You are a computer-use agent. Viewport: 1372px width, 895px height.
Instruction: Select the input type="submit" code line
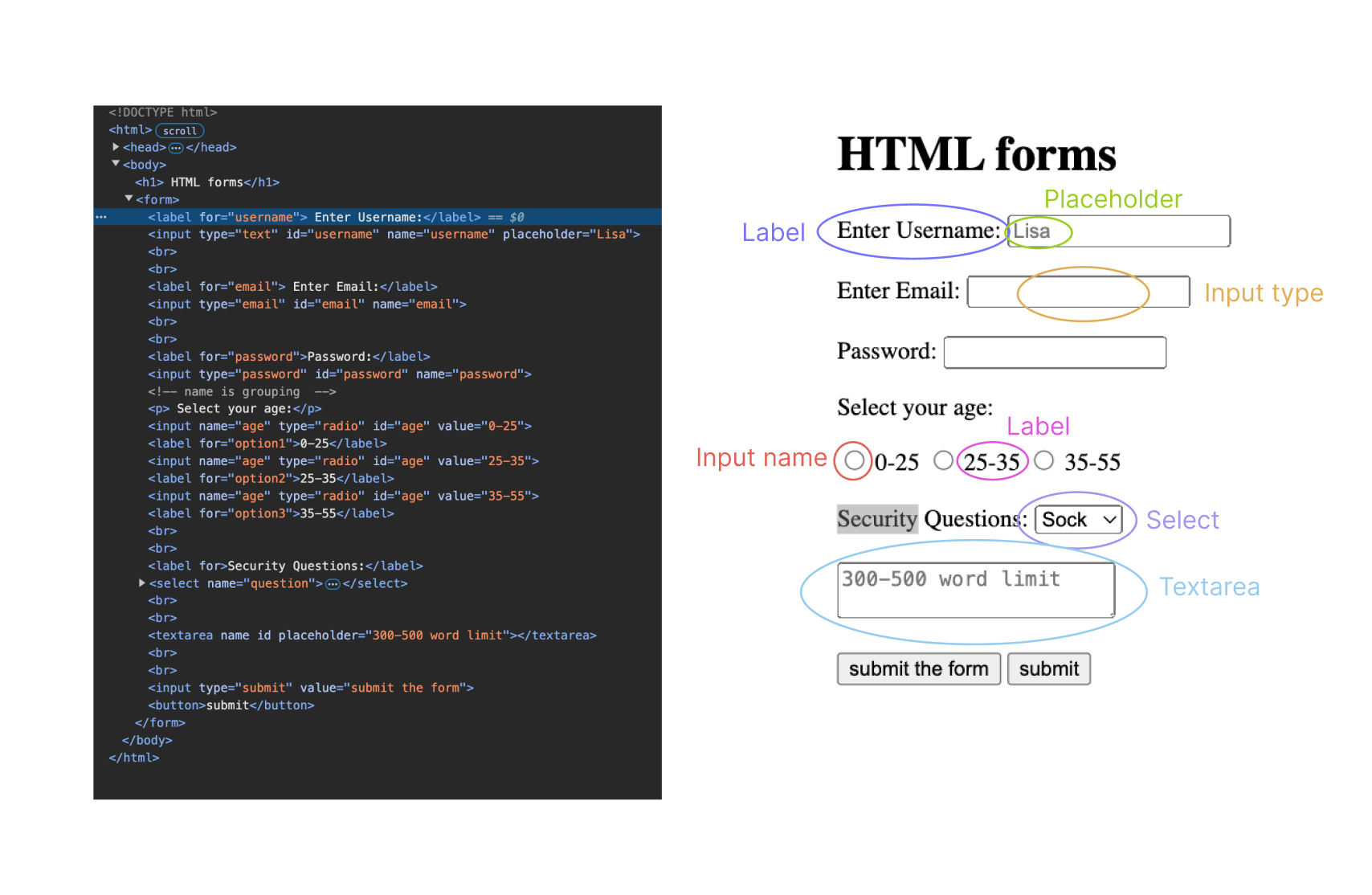tap(311, 689)
